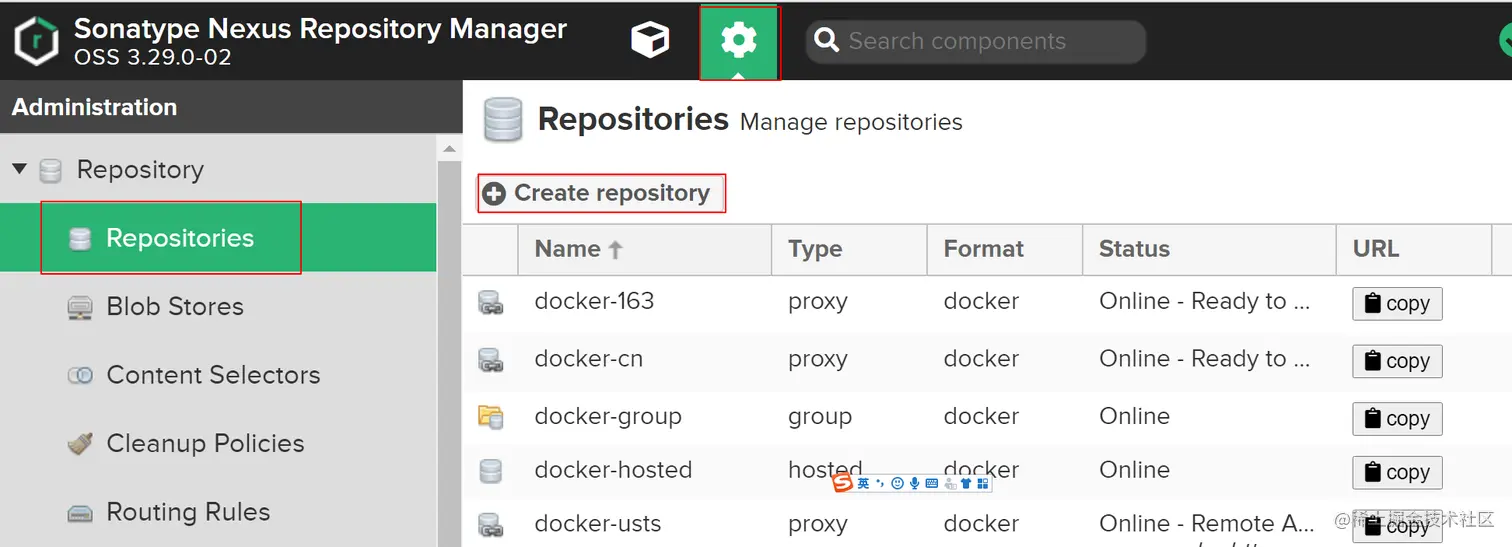This screenshot has height=547, width=1512.
Task: Open the Administration gear icon
Action: [738, 40]
